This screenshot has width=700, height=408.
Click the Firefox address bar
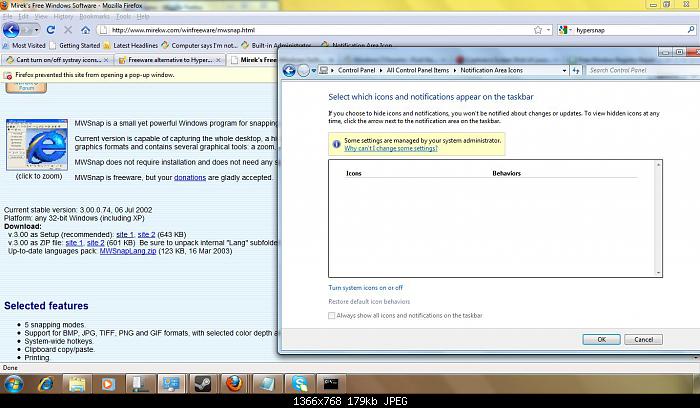pyautogui.click(x=319, y=30)
